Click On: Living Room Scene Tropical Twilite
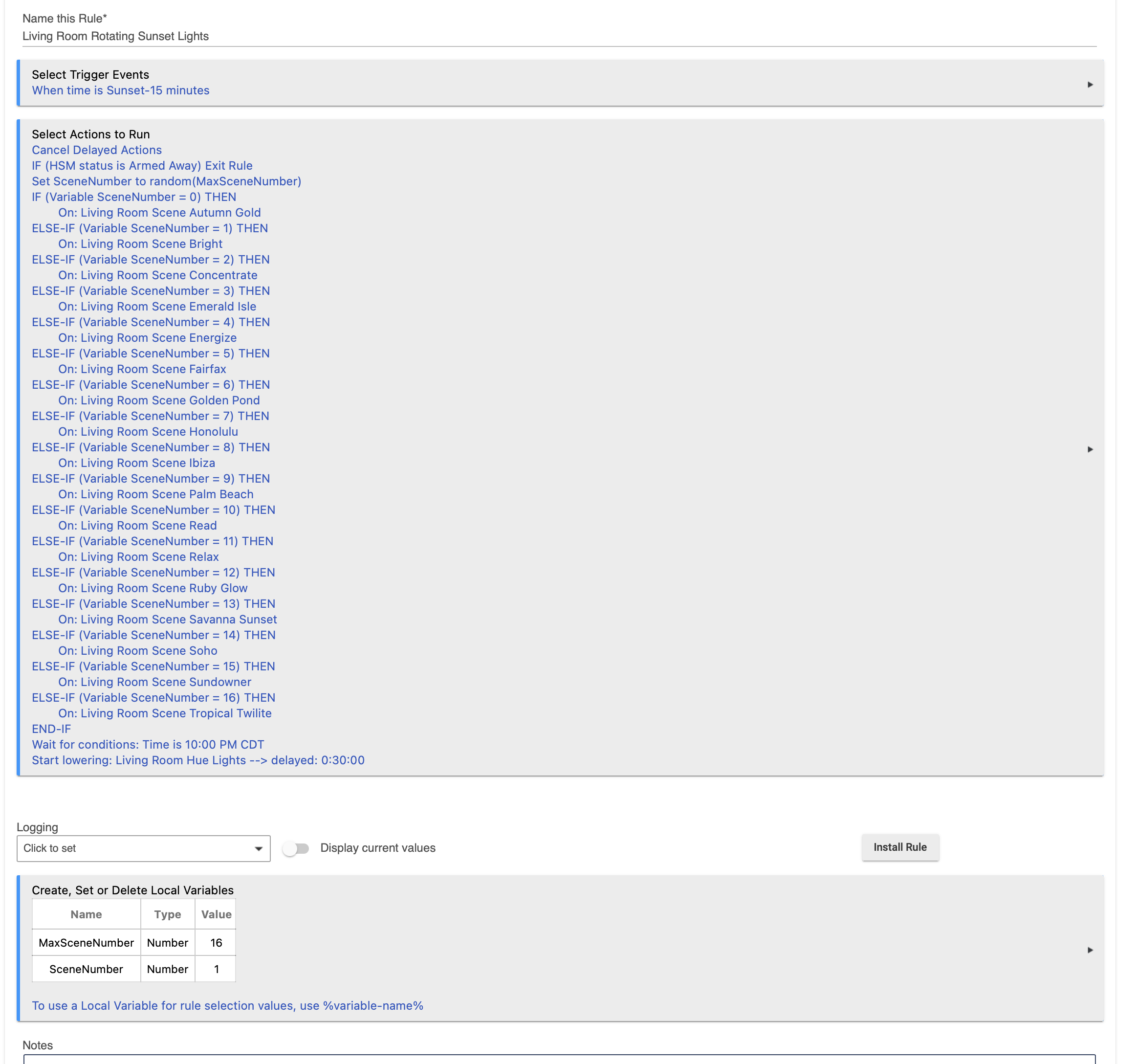 coord(165,713)
